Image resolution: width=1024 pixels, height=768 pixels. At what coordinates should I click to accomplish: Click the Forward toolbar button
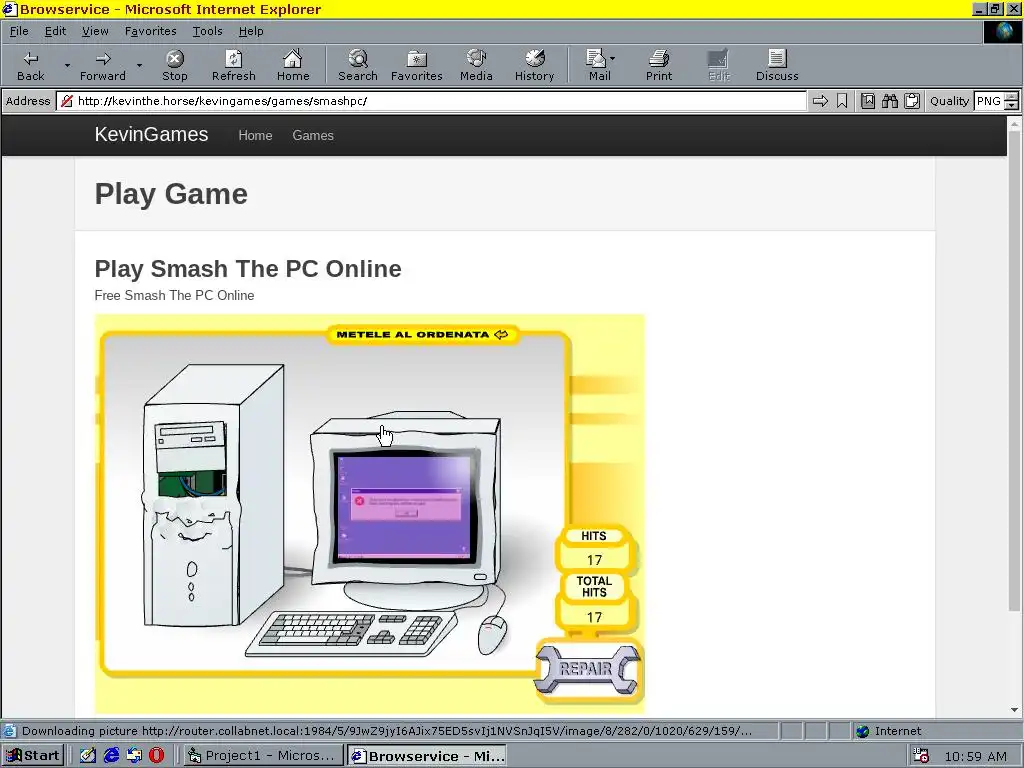coord(103,65)
